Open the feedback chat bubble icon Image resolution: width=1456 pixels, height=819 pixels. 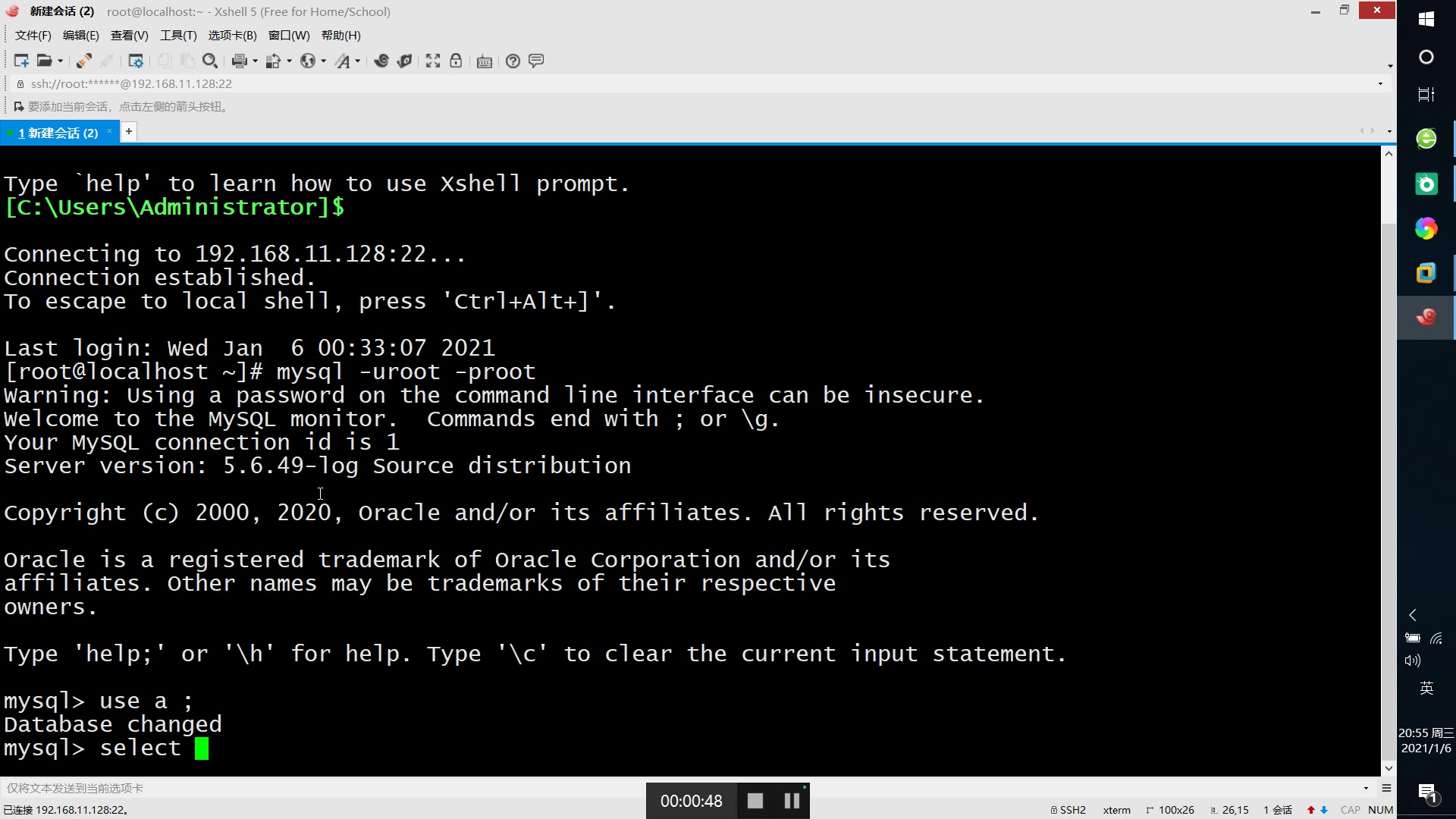pos(536,61)
